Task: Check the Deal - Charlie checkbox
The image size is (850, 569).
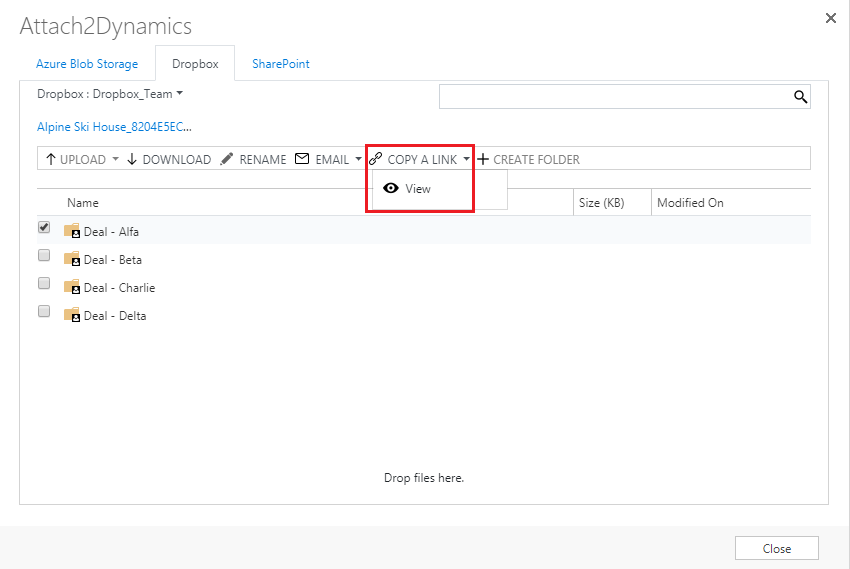Action: coord(44,283)
